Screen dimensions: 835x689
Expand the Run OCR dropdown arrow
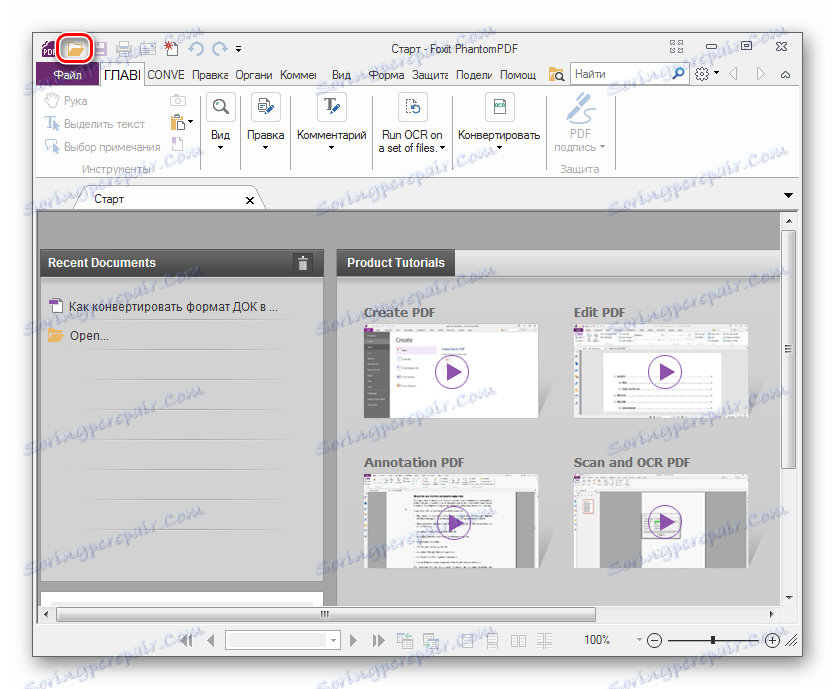(442, 148)
